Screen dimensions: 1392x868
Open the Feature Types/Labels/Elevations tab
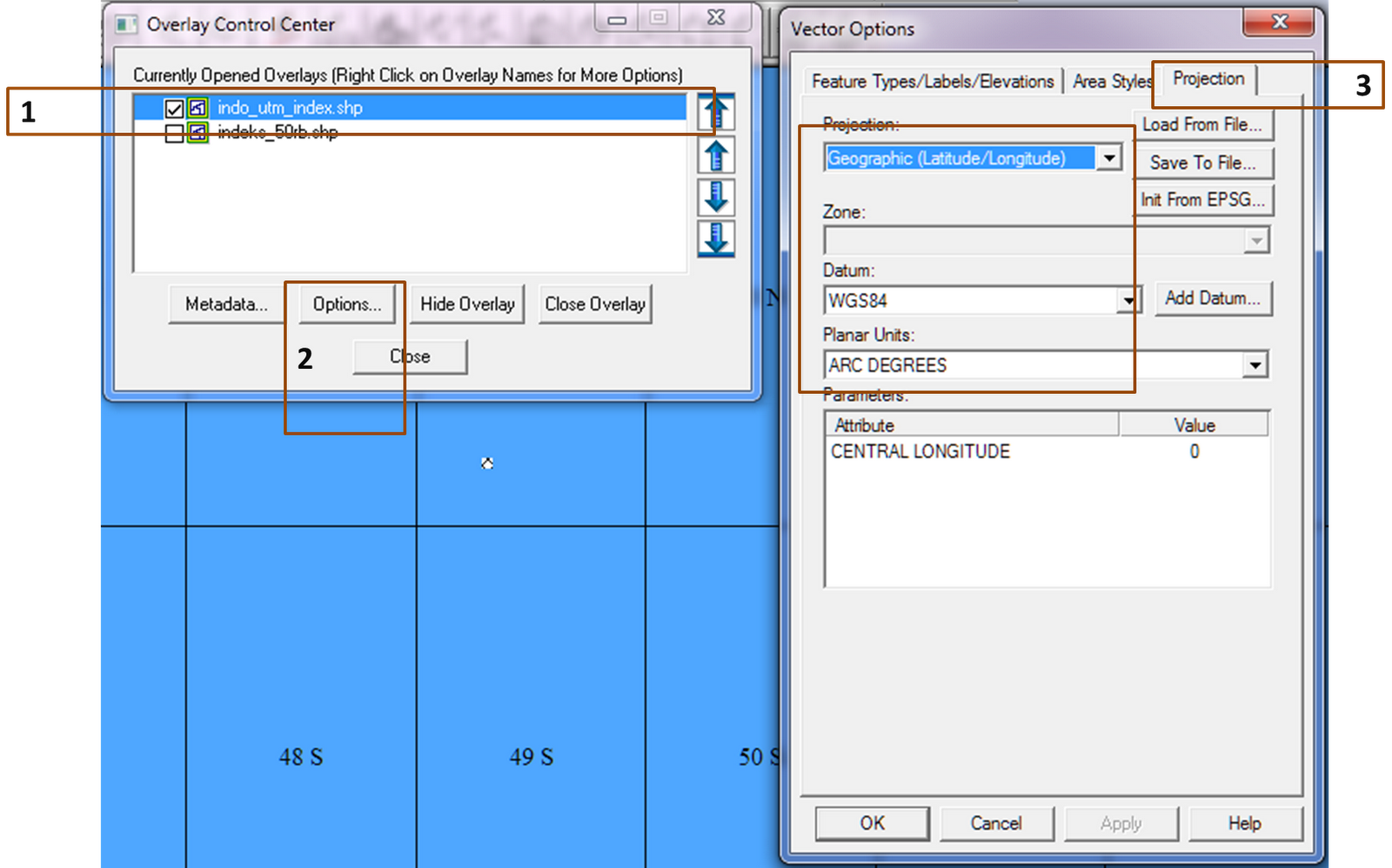[x=934, y=81]
